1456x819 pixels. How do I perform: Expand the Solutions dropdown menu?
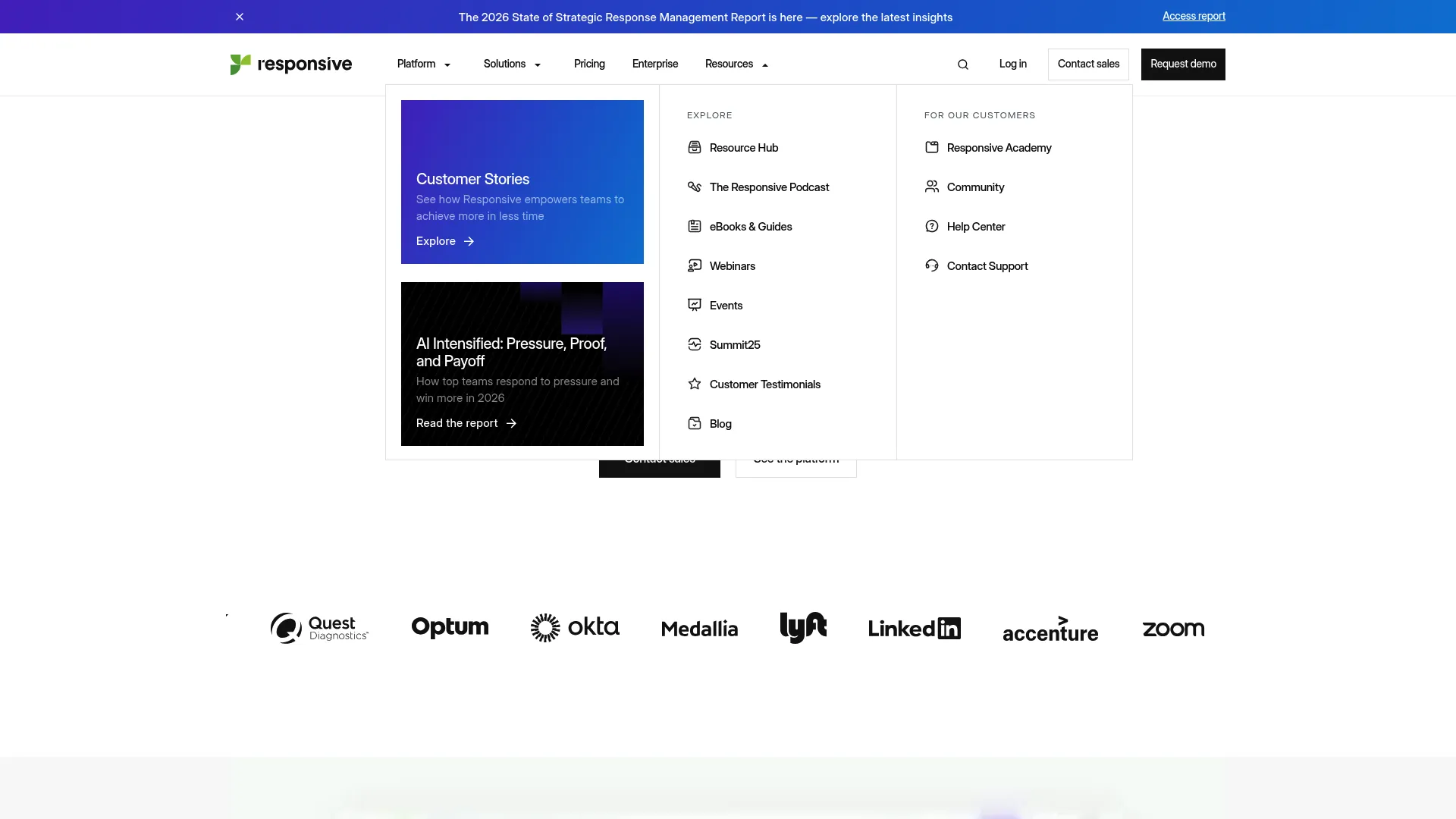pos(513,64)
